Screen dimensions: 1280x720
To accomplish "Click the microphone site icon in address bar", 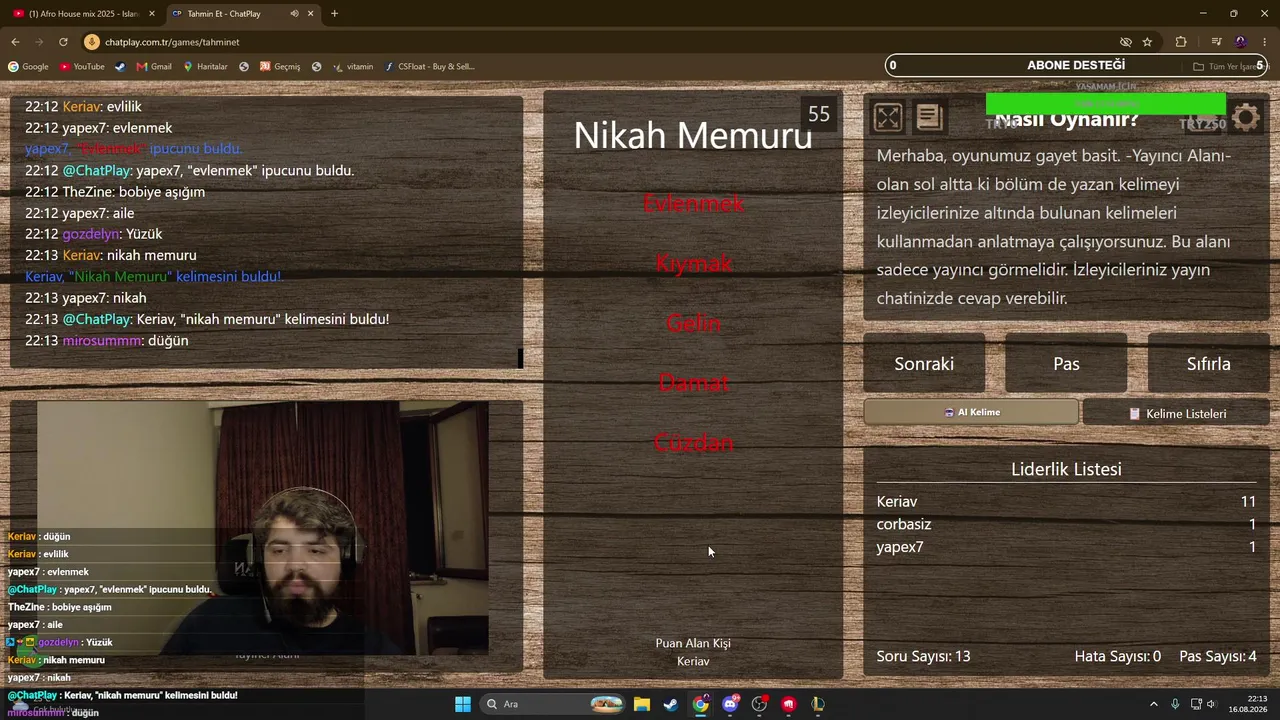I will click(92, 42).
